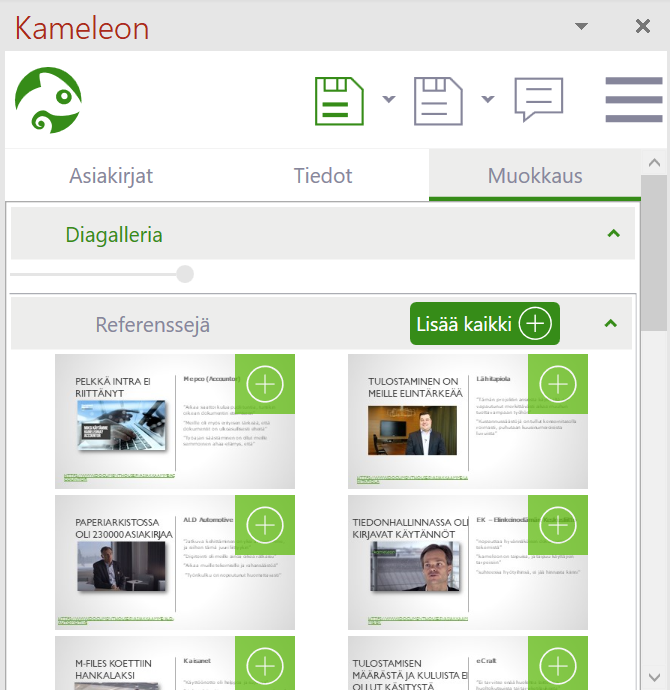
Task: Click the scrollbar down arrow
Action: coord(654,676)
